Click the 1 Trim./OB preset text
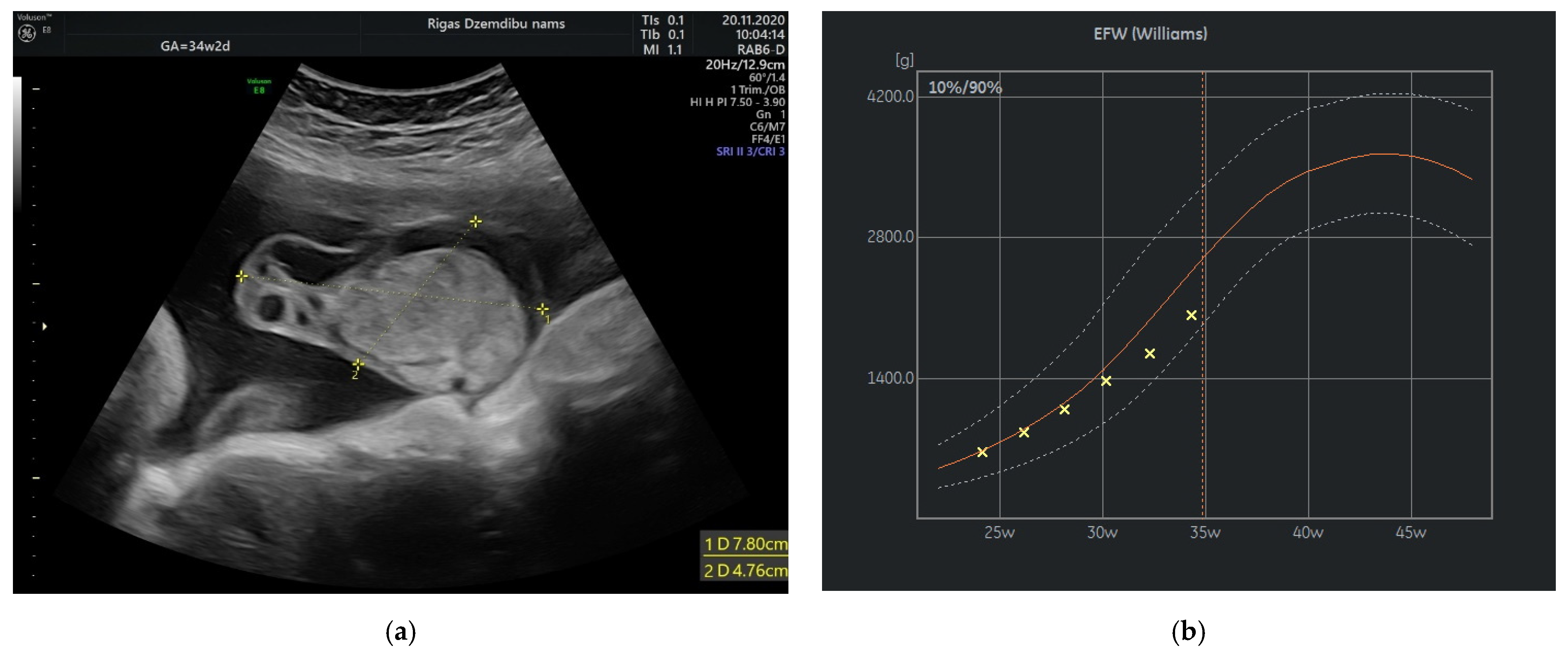The height and width of the screenshot is (650, 1568). coord(758,89)
